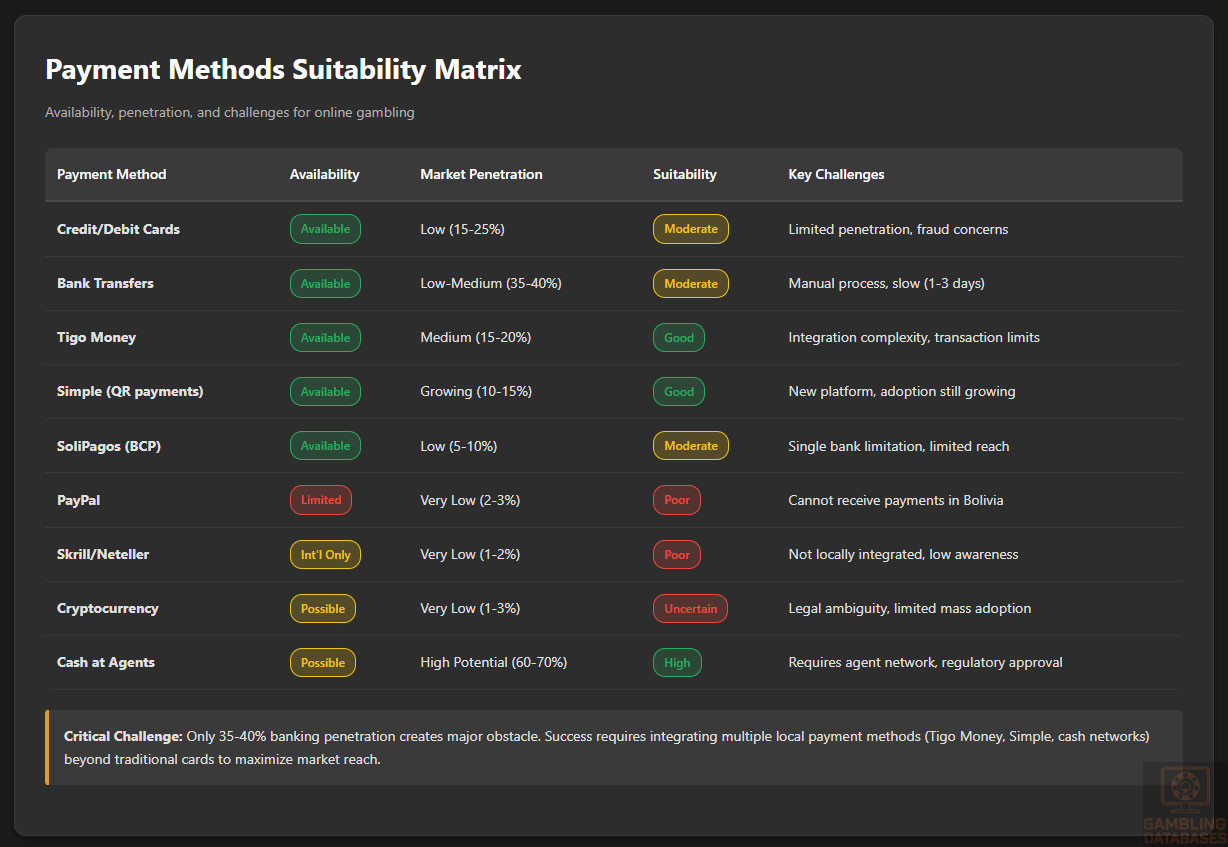Select the Simple (QR payments) row label

coord(130,391)
